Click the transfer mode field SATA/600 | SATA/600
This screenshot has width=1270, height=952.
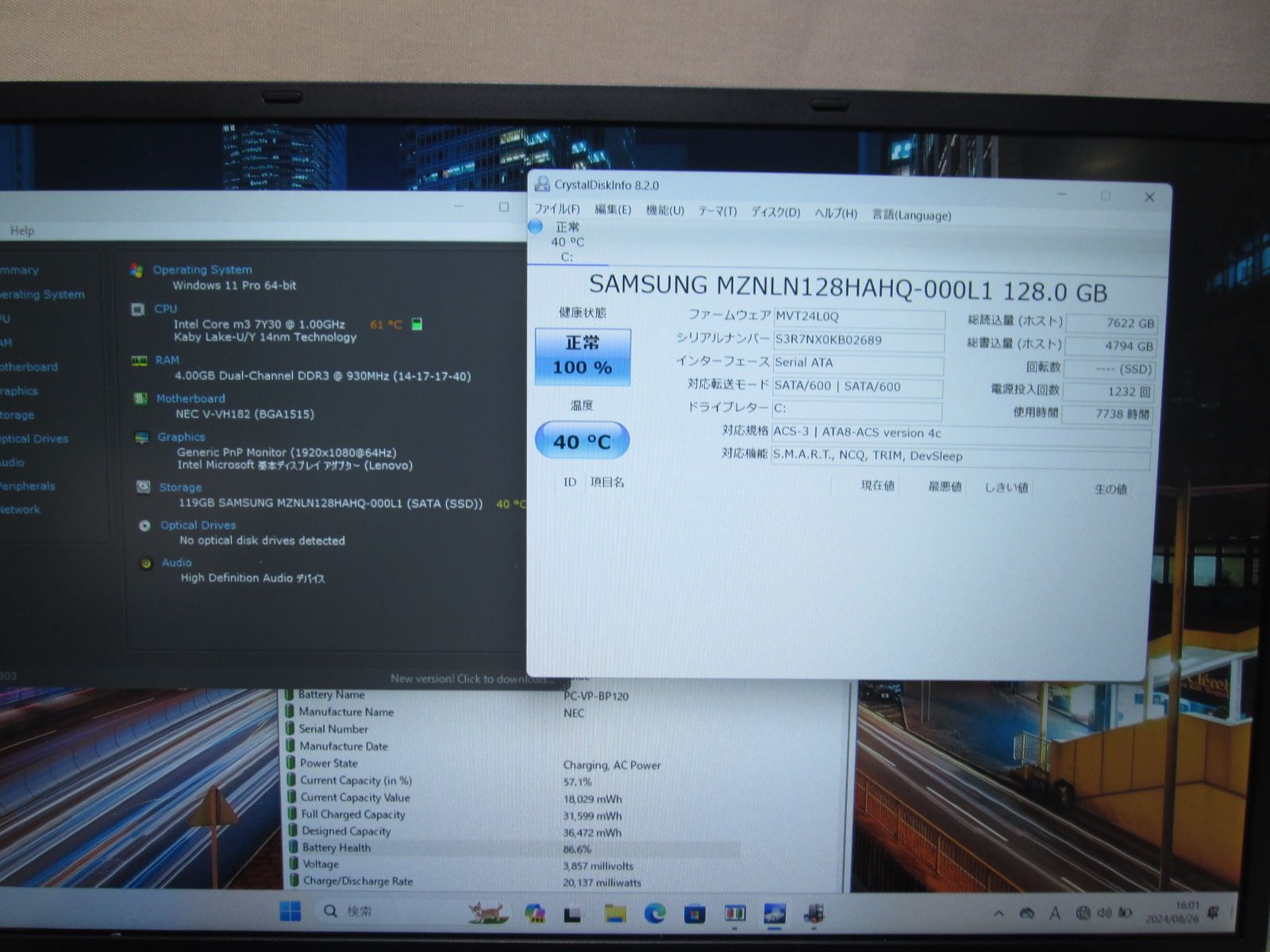coord(857,386)
